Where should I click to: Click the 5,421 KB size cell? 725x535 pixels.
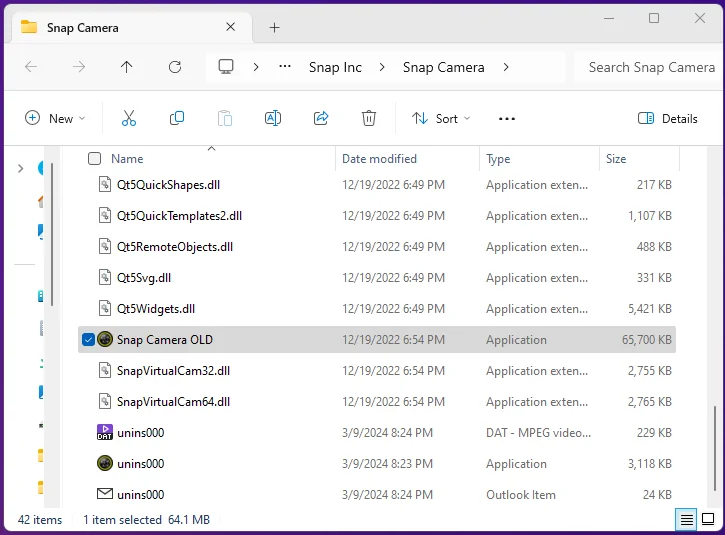650,309
